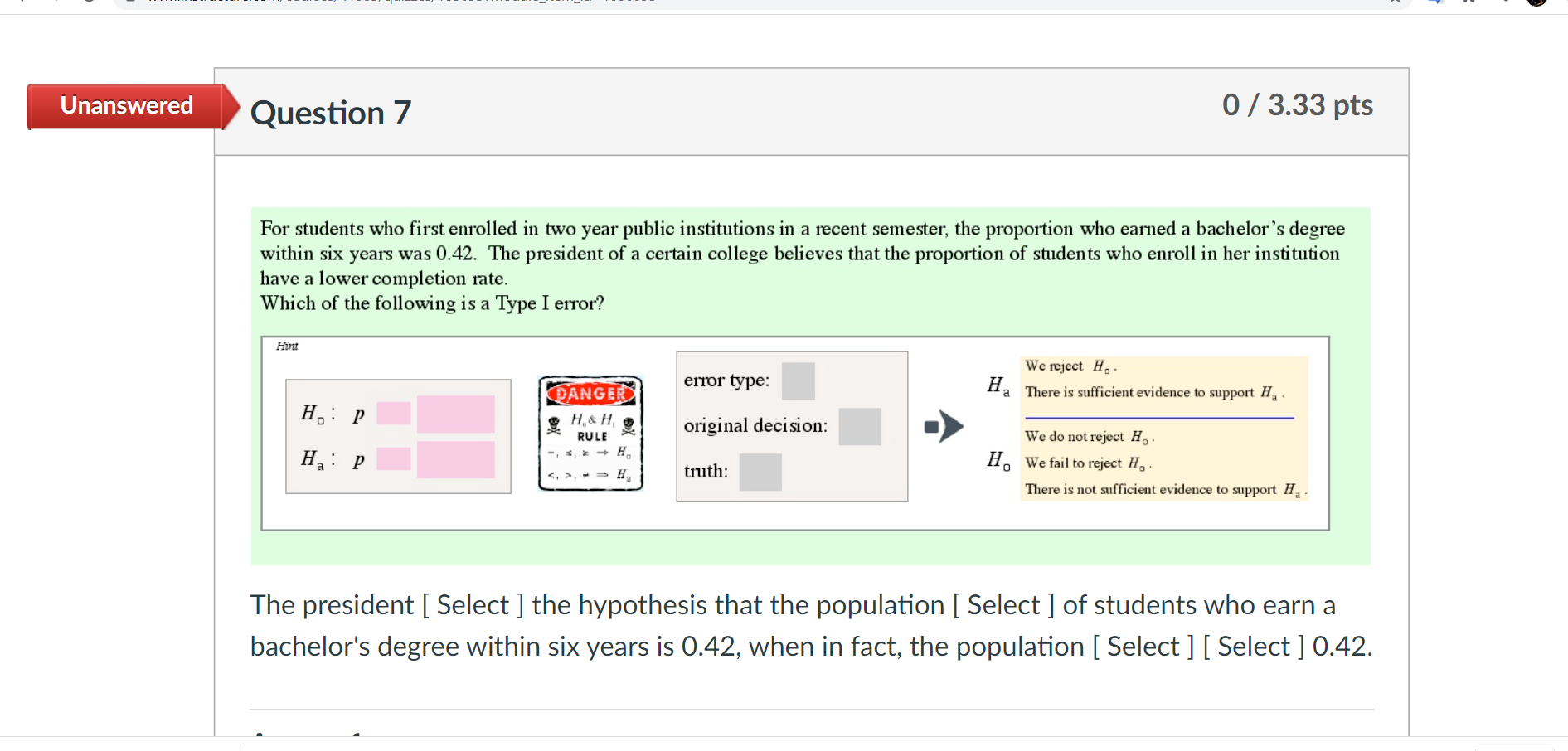Open the last Select dropdown before final 0.42

1253,647
